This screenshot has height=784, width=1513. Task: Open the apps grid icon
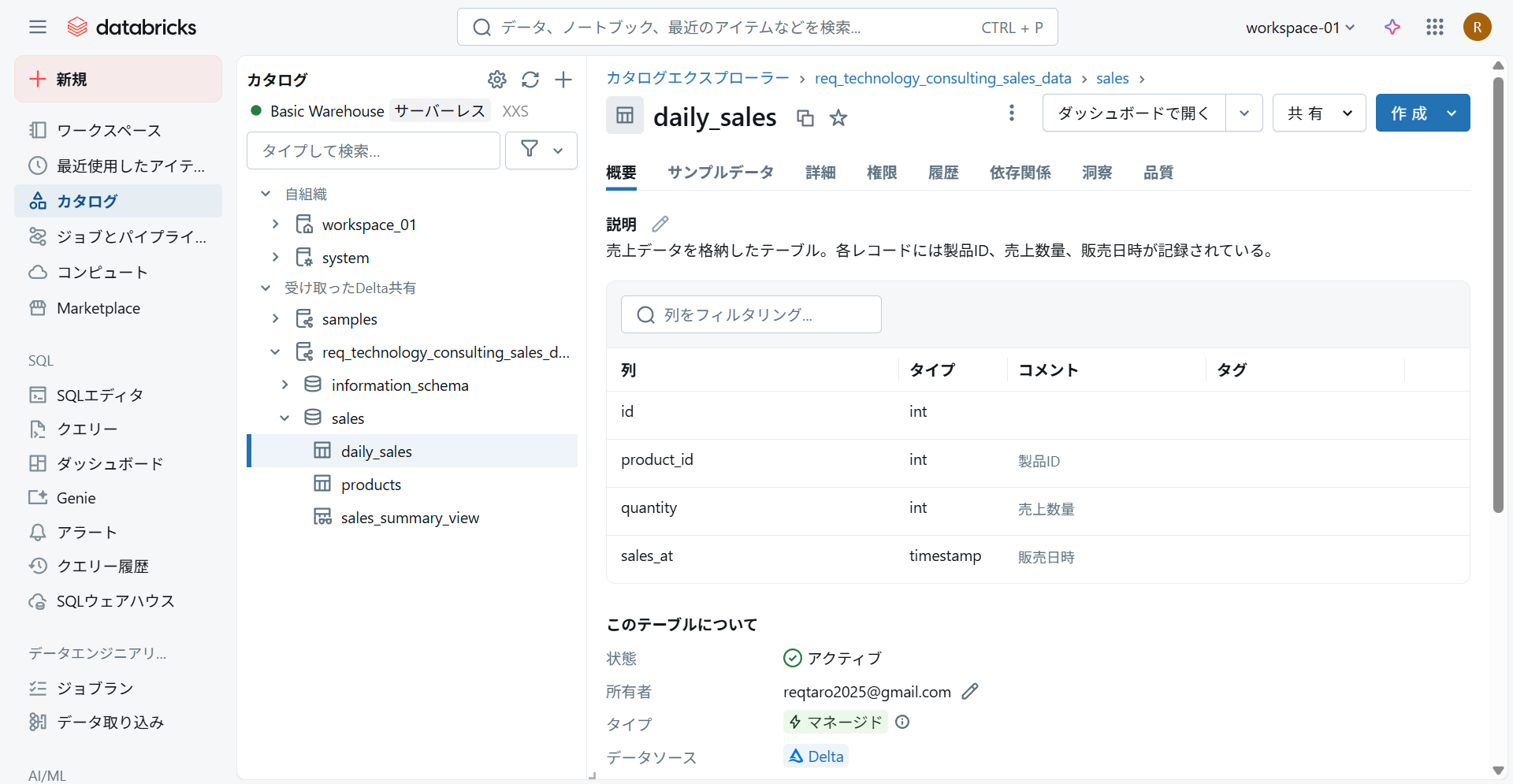tap(1434, 27)
